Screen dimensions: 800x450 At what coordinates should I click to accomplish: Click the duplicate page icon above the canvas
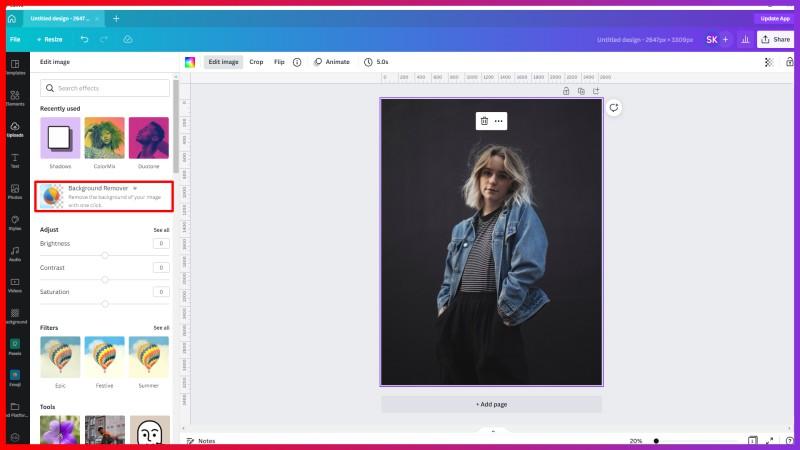point(581,91)
